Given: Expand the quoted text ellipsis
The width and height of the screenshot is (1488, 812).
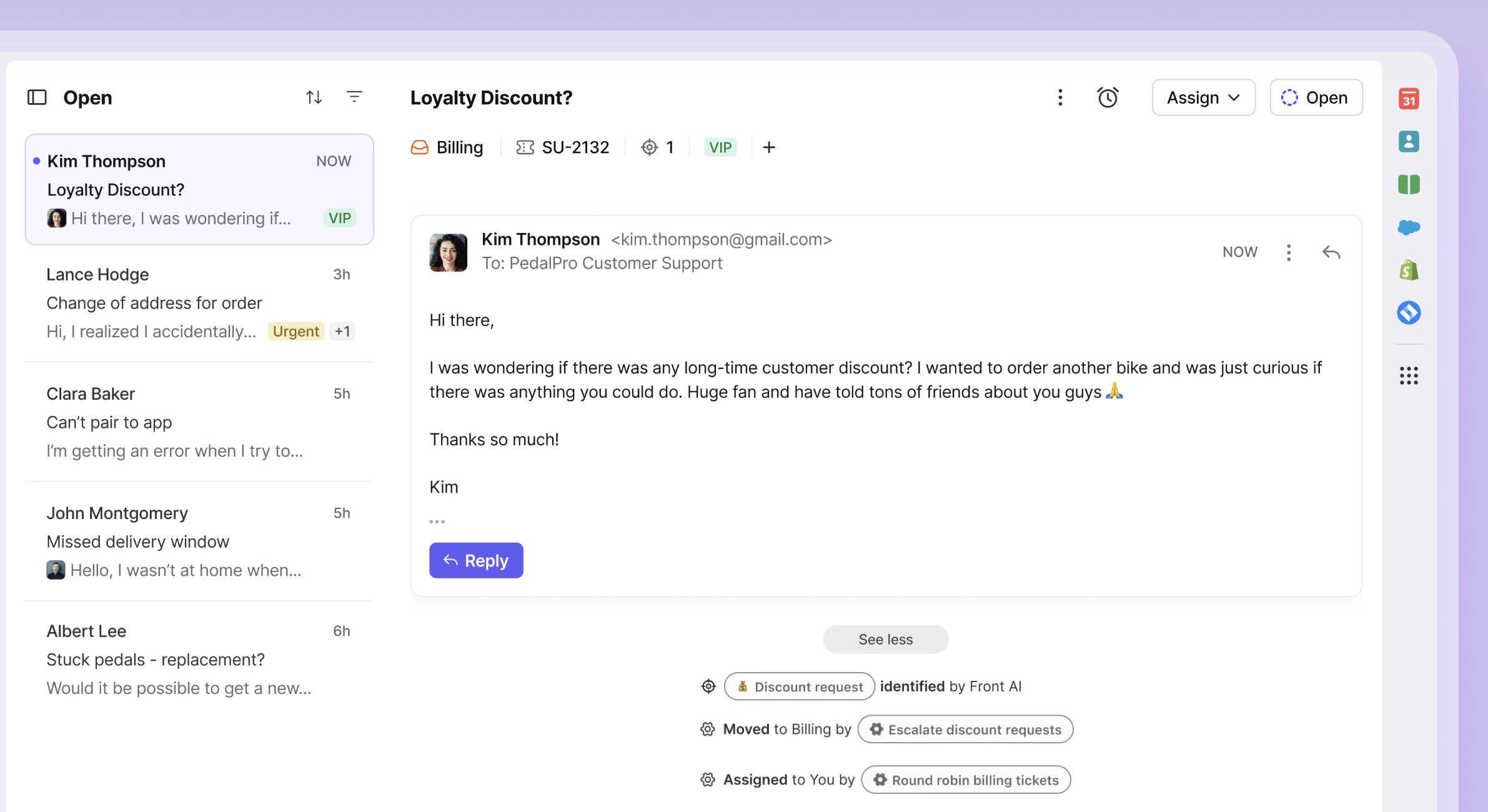Looking at the screenshot, I should point(437,522).
